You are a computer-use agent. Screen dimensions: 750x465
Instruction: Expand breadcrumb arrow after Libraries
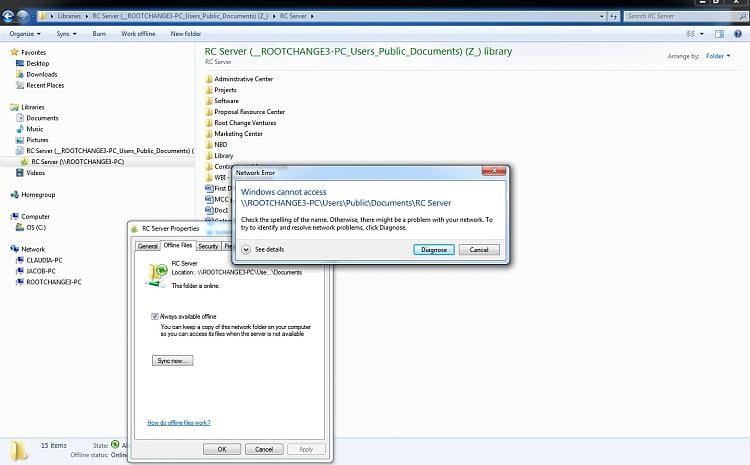click(87, 16)
